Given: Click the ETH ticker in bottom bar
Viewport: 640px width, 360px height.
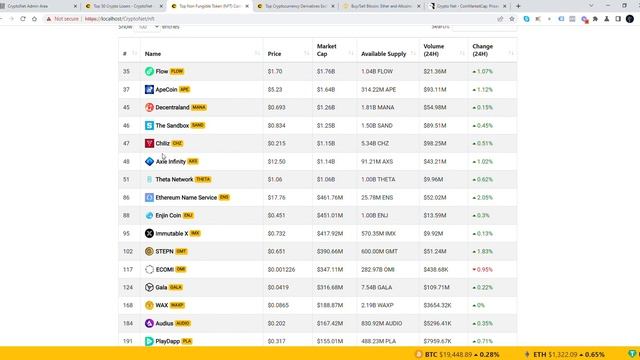Looking at the screenshot, I should (565, 354).
